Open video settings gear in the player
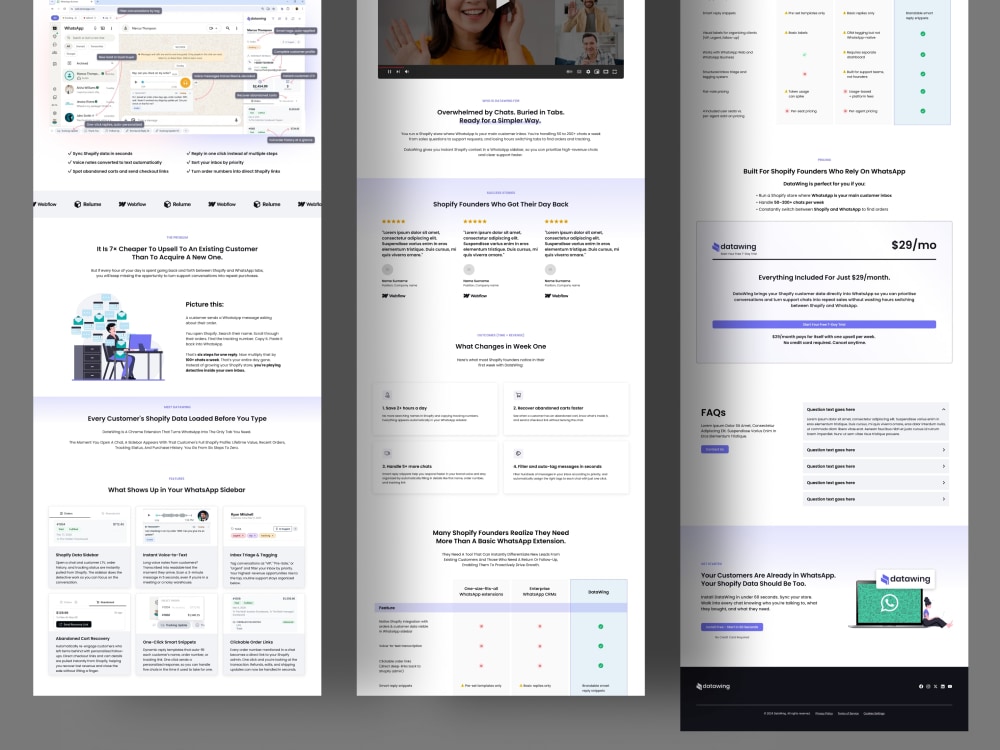This screenshot has width=1000, height=750. [x=588, y=71]
